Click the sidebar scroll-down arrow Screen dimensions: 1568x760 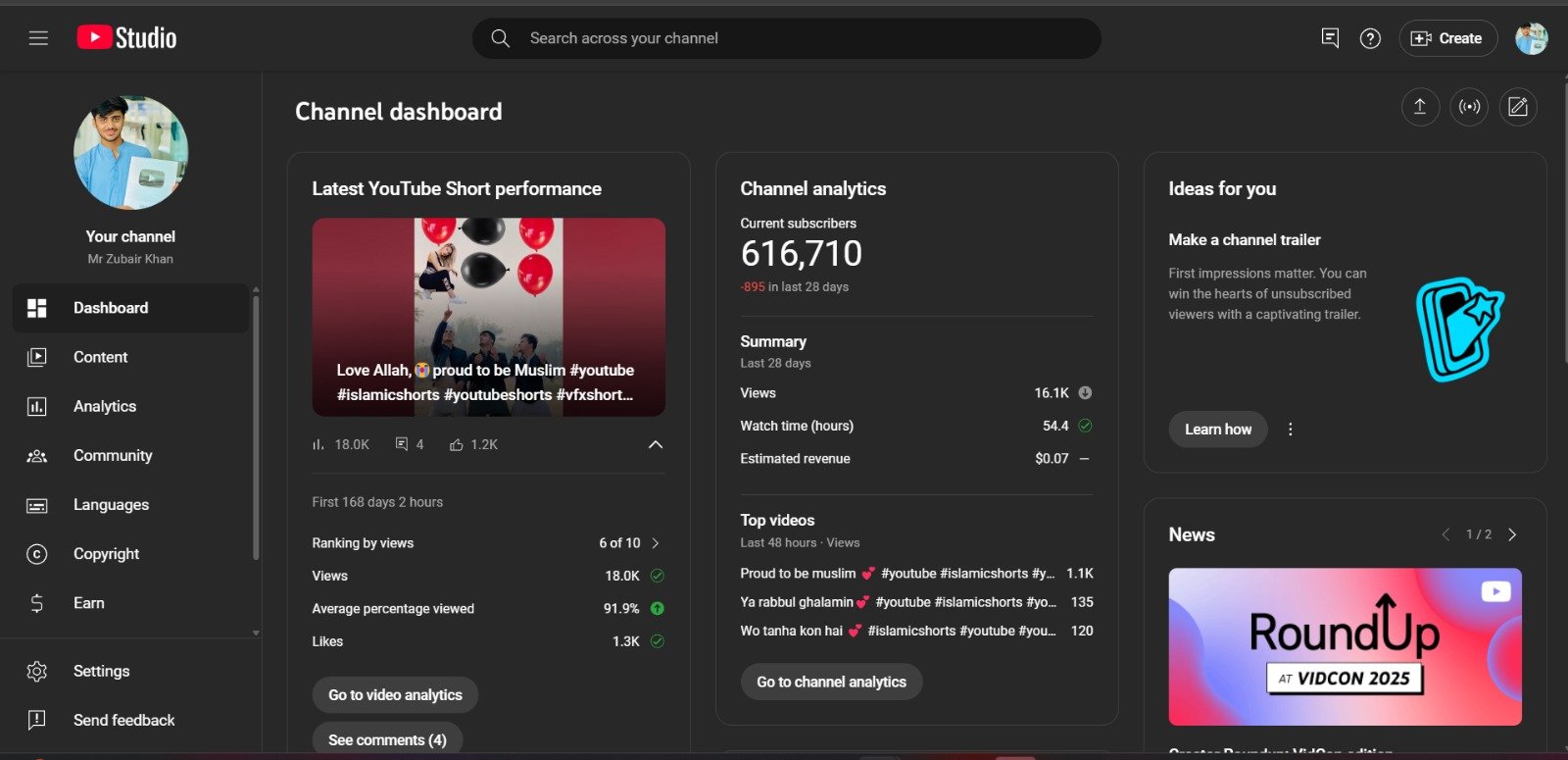[x=256, y=633]
